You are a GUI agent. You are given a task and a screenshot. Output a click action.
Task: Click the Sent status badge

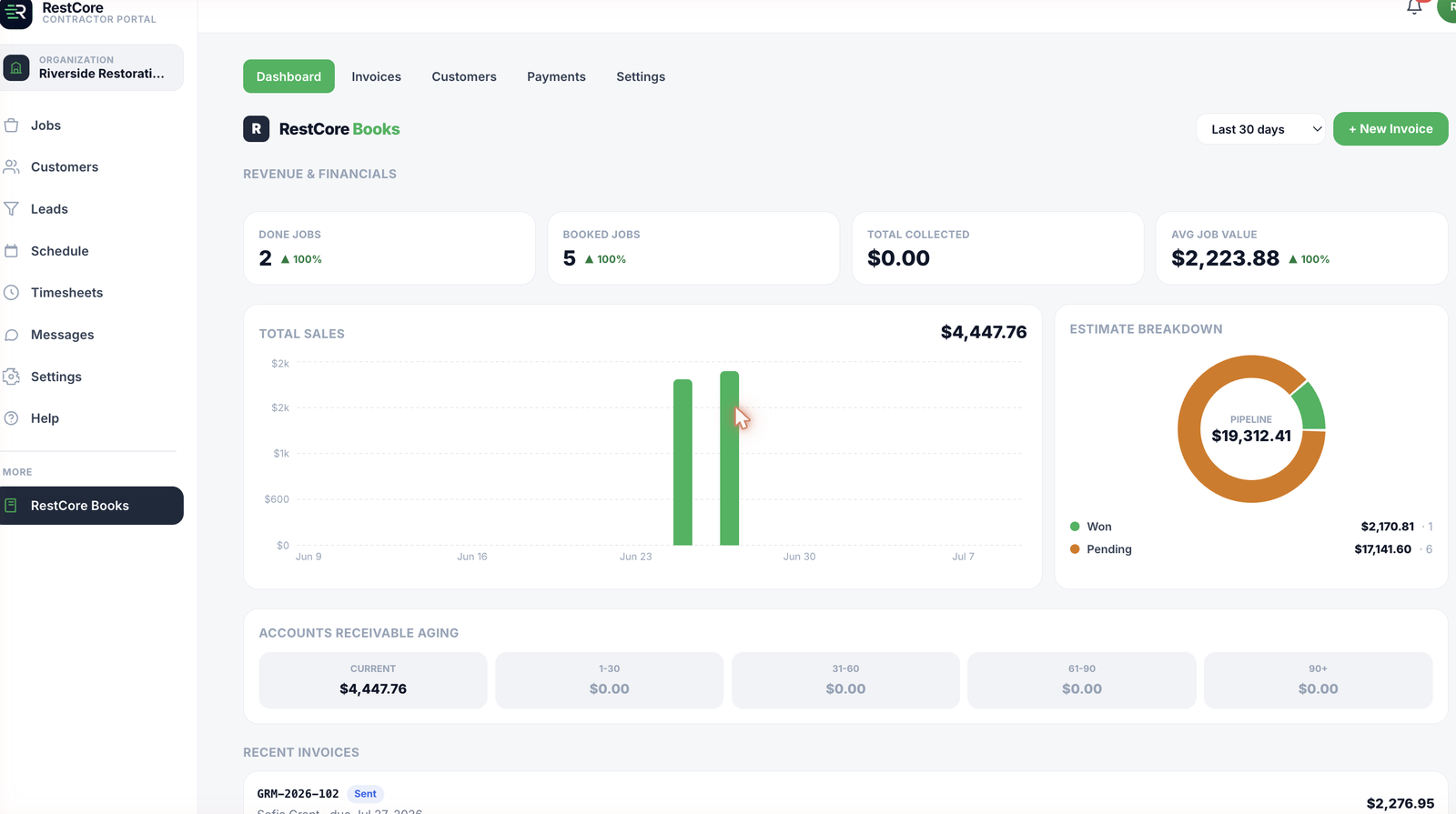coord(365,794)
